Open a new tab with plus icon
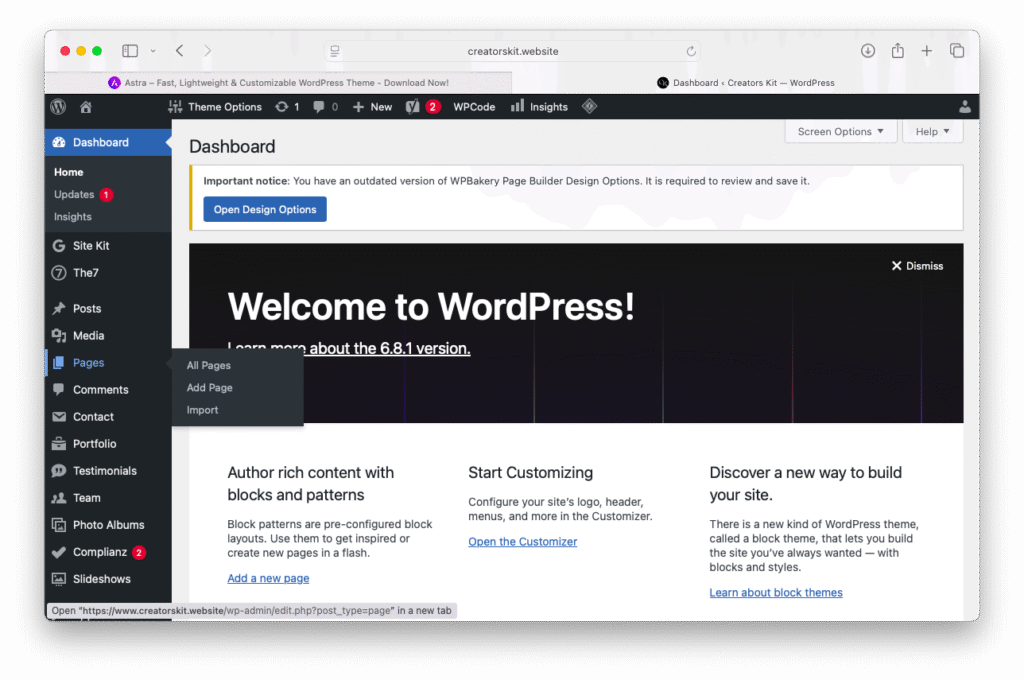This screenshot has height=680, width=1024. [927, 50]
